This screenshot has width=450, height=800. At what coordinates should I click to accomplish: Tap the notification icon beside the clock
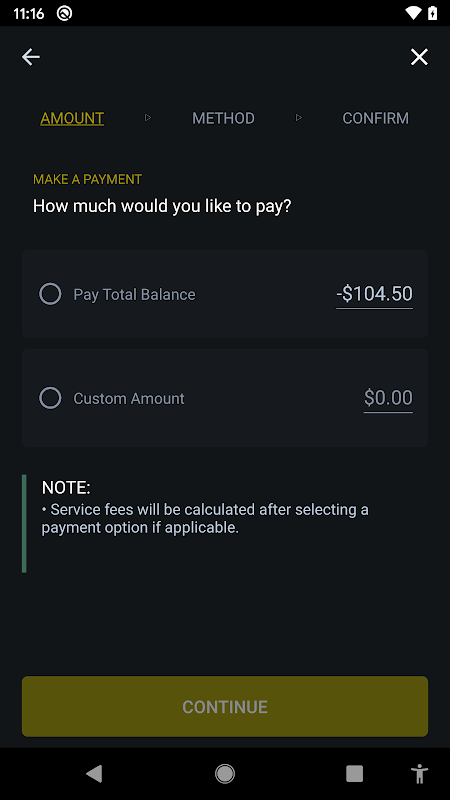[x=65, y=13]
